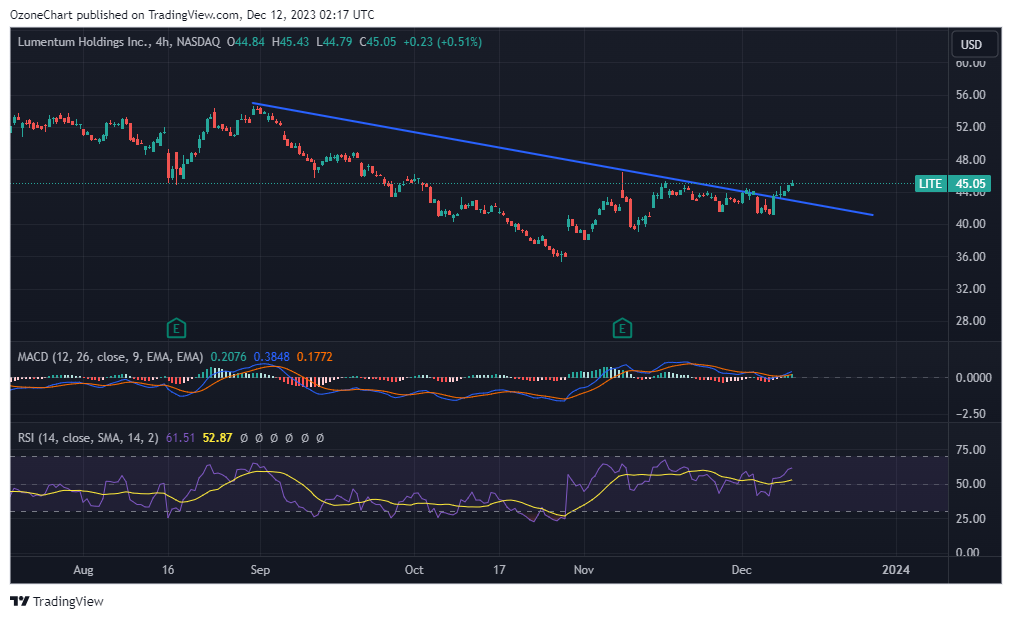This screenshot has height=619, width=1012.
Task: Click the change value +0.23 (+0.51%)
Action: pyautogui.click(x=443, y=42)
